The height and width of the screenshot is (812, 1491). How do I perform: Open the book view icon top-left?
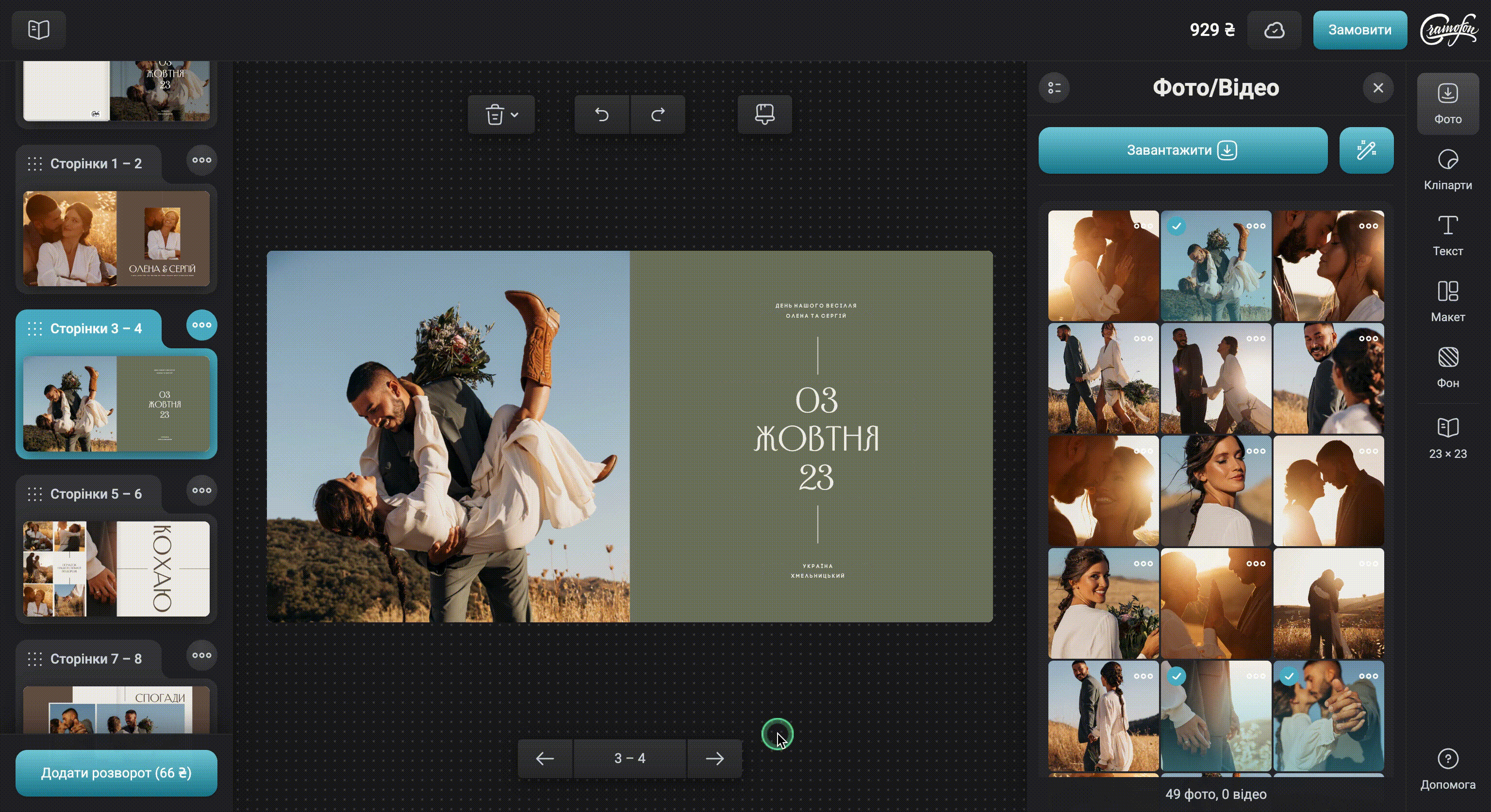(39, 30)
